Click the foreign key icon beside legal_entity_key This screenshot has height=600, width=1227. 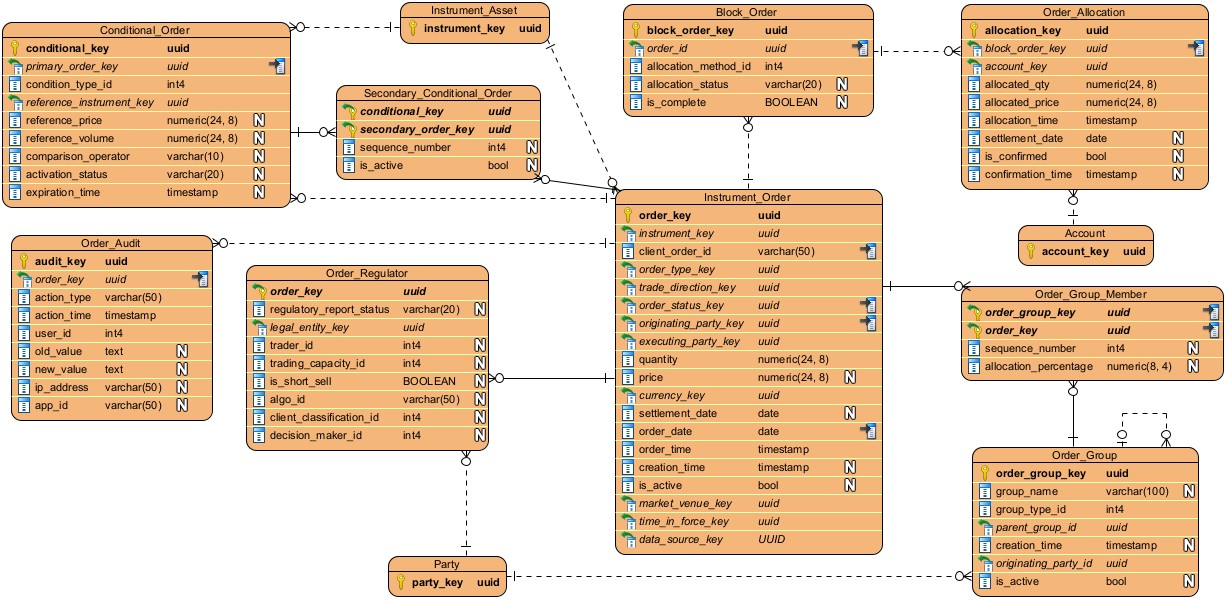259,327
